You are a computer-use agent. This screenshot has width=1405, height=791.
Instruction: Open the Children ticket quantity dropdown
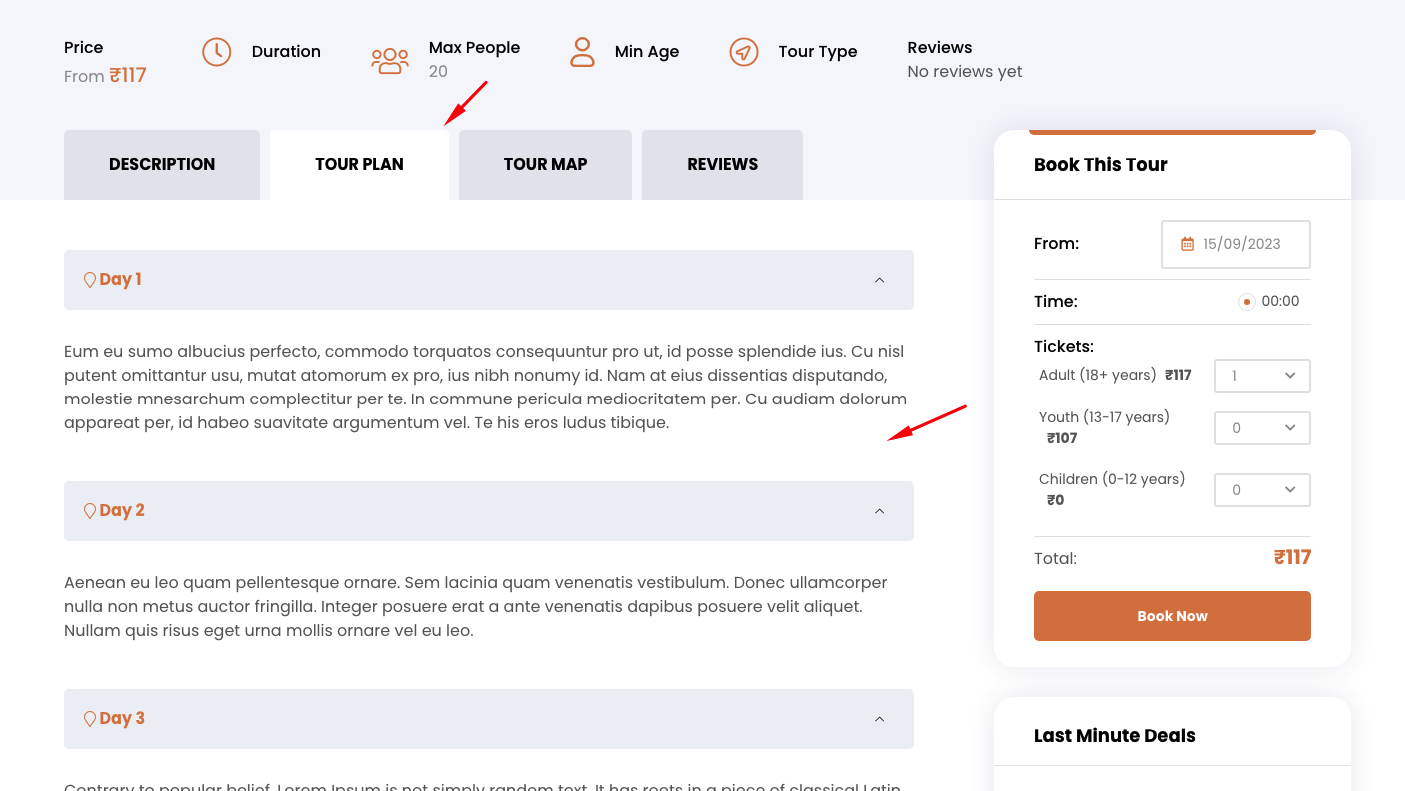point(1262,490)
